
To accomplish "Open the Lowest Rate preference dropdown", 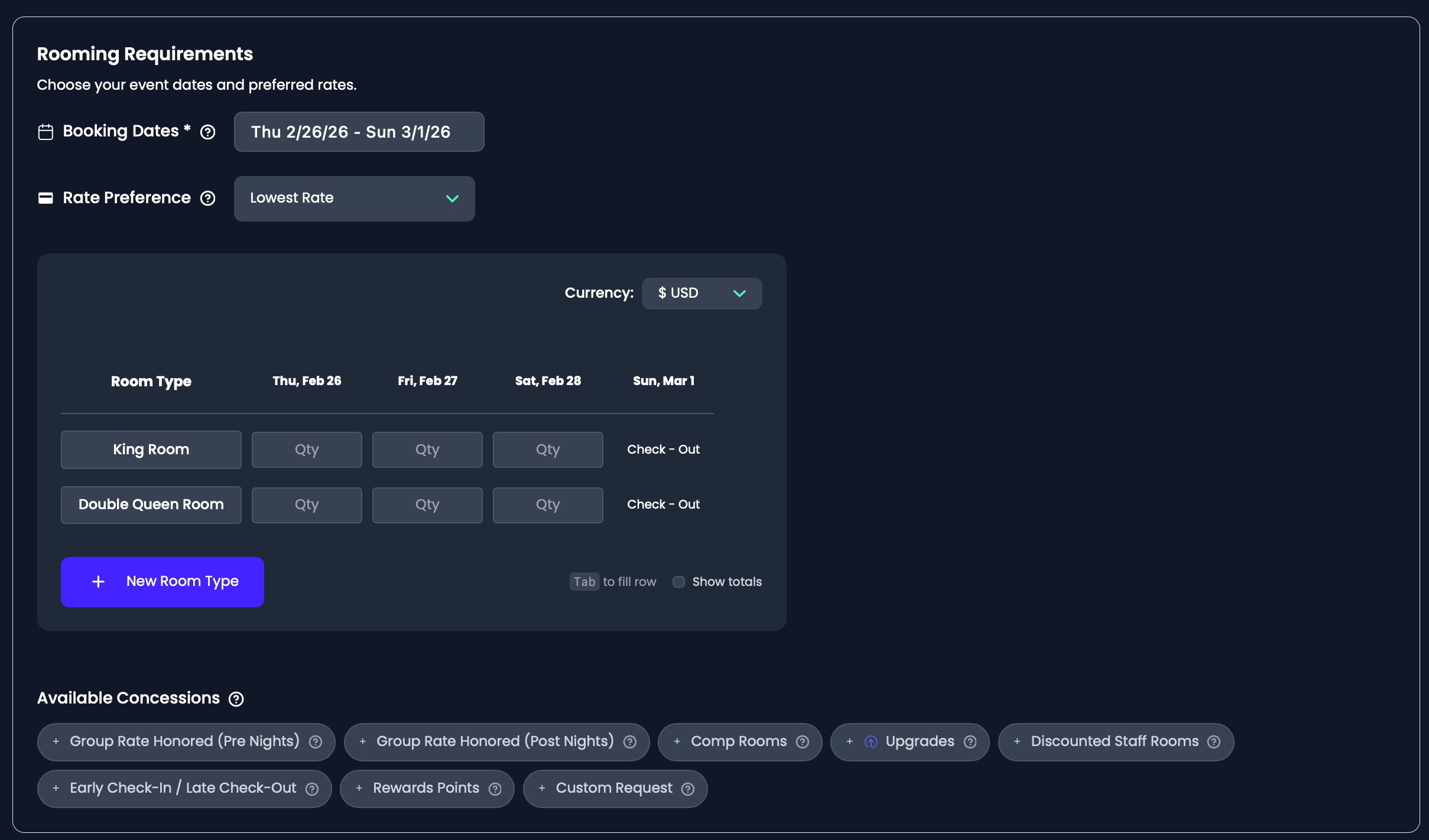I will click(x=354, y=198).
